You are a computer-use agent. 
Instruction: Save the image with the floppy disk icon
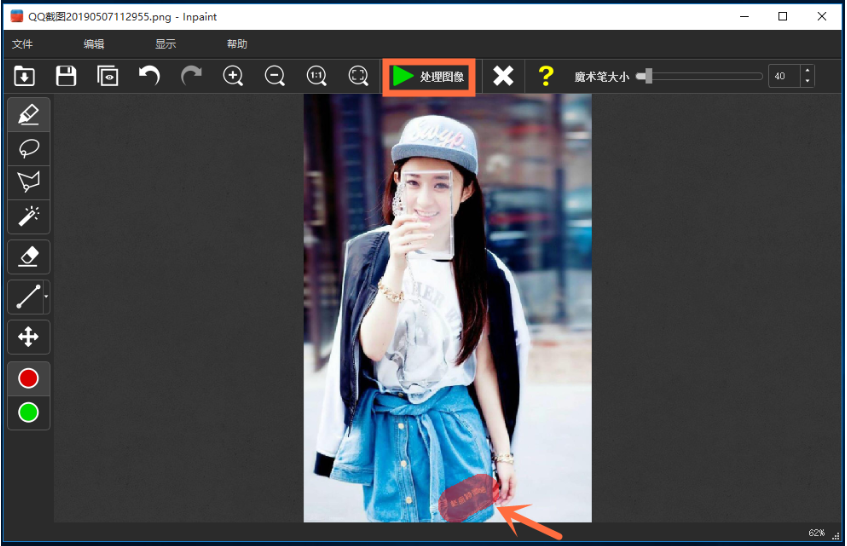(x=66, y=76)
